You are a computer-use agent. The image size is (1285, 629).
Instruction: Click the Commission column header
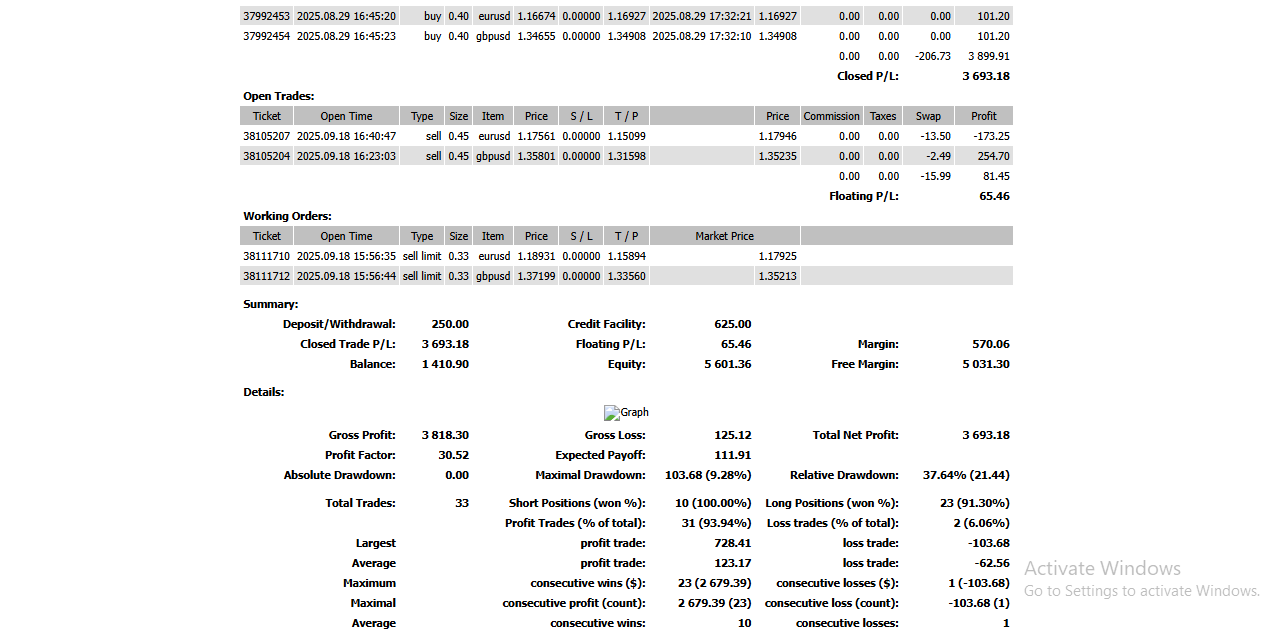pyautogui.click(x=832, y=116)
